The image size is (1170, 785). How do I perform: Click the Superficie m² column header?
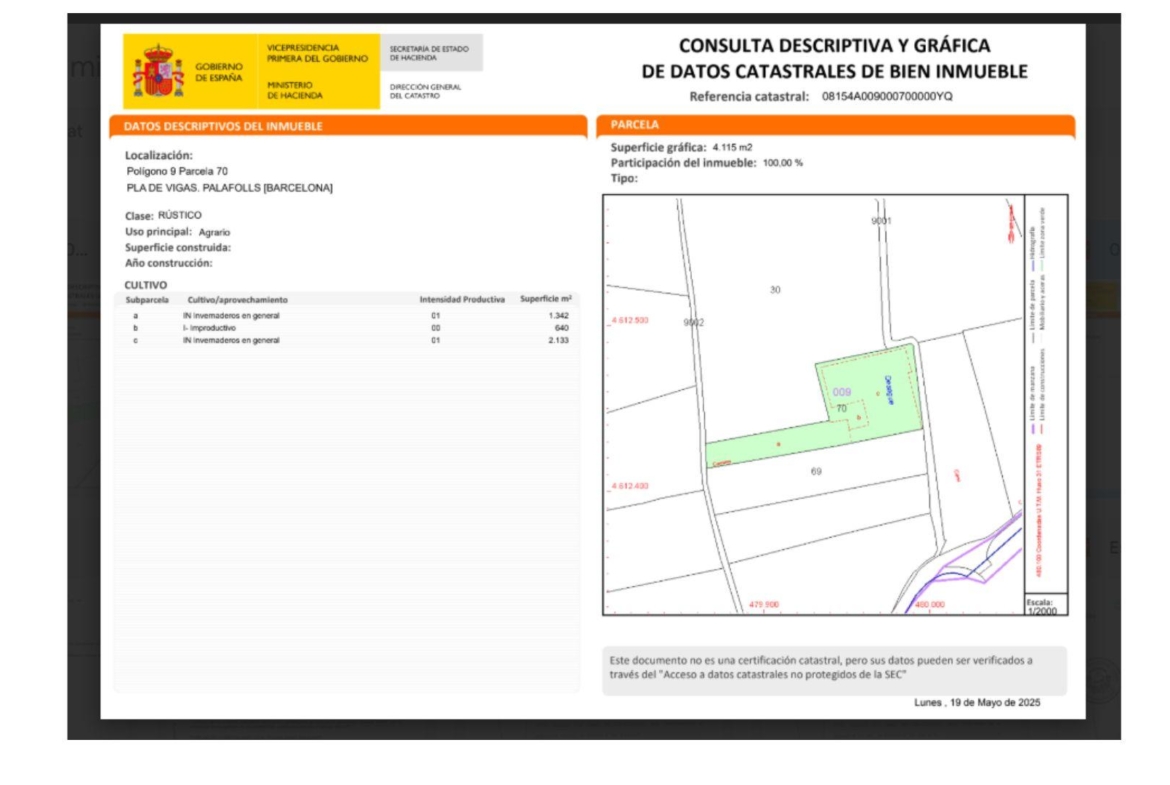tap(545, 299)
